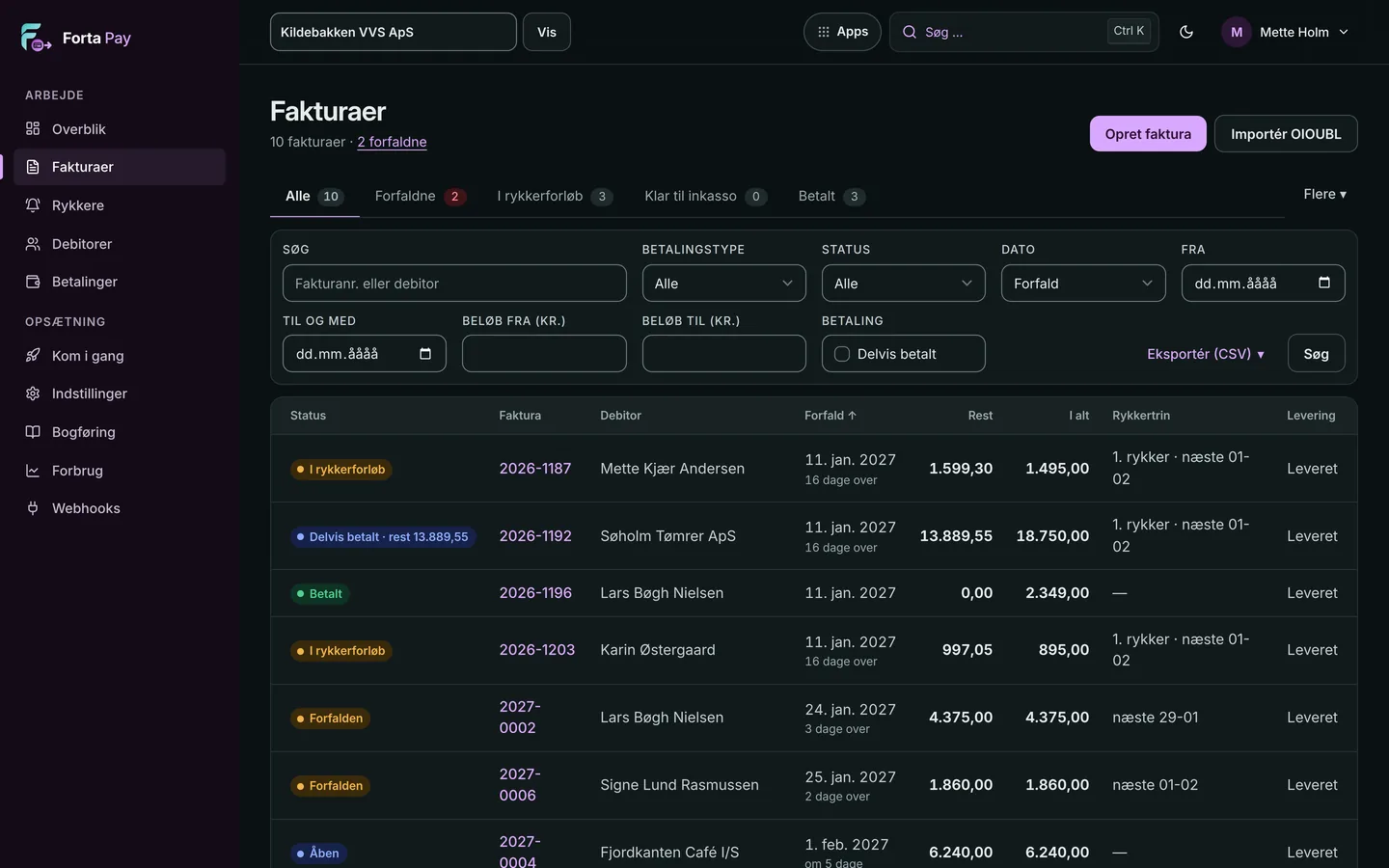Image resolution: width=1389 pixels, height=868 pixels.
Task: Open Bogføring via its book icon
Action: click(33, 432)
